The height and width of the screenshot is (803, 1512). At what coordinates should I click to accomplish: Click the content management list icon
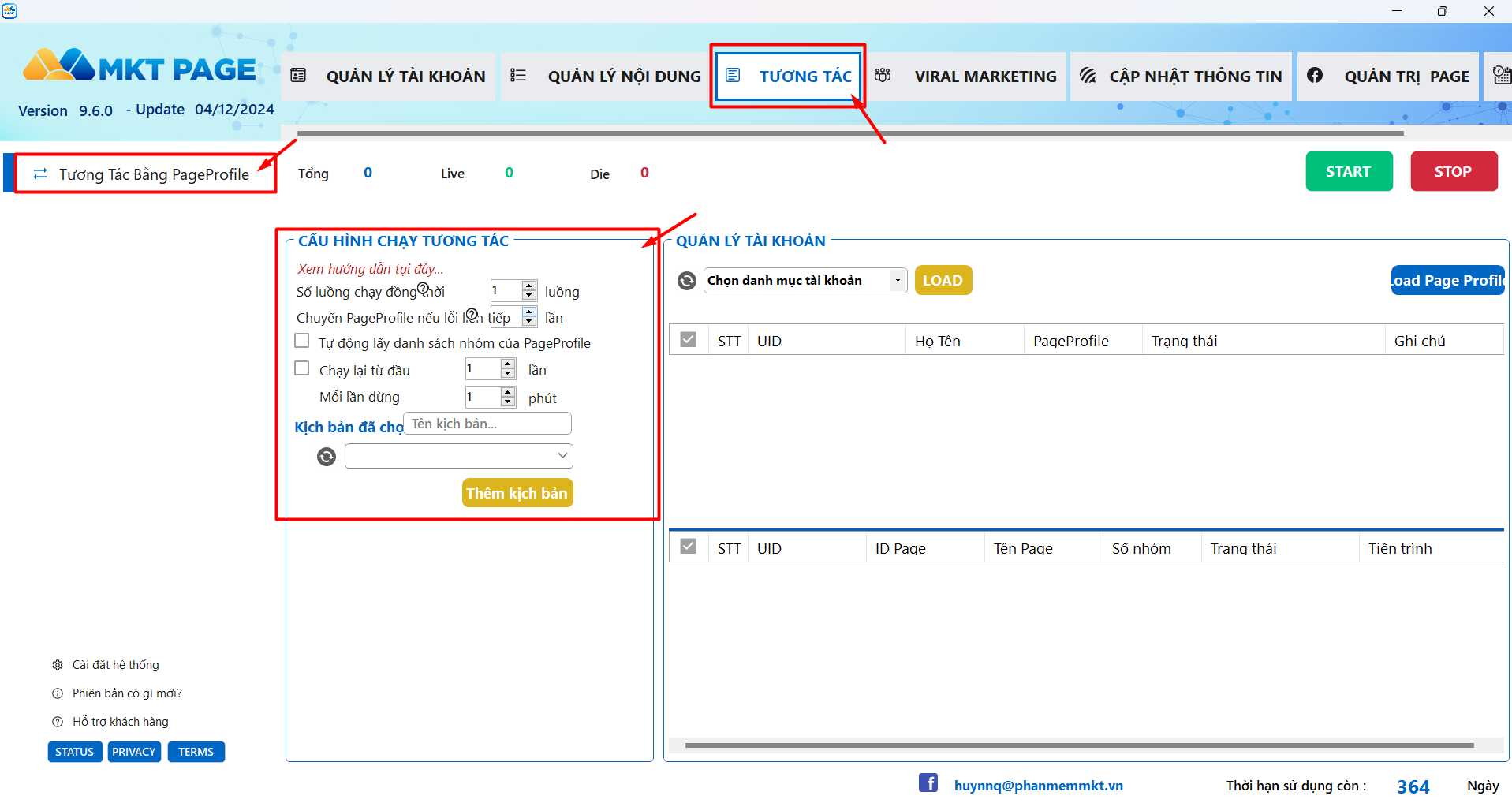click(x=518, y=75)
